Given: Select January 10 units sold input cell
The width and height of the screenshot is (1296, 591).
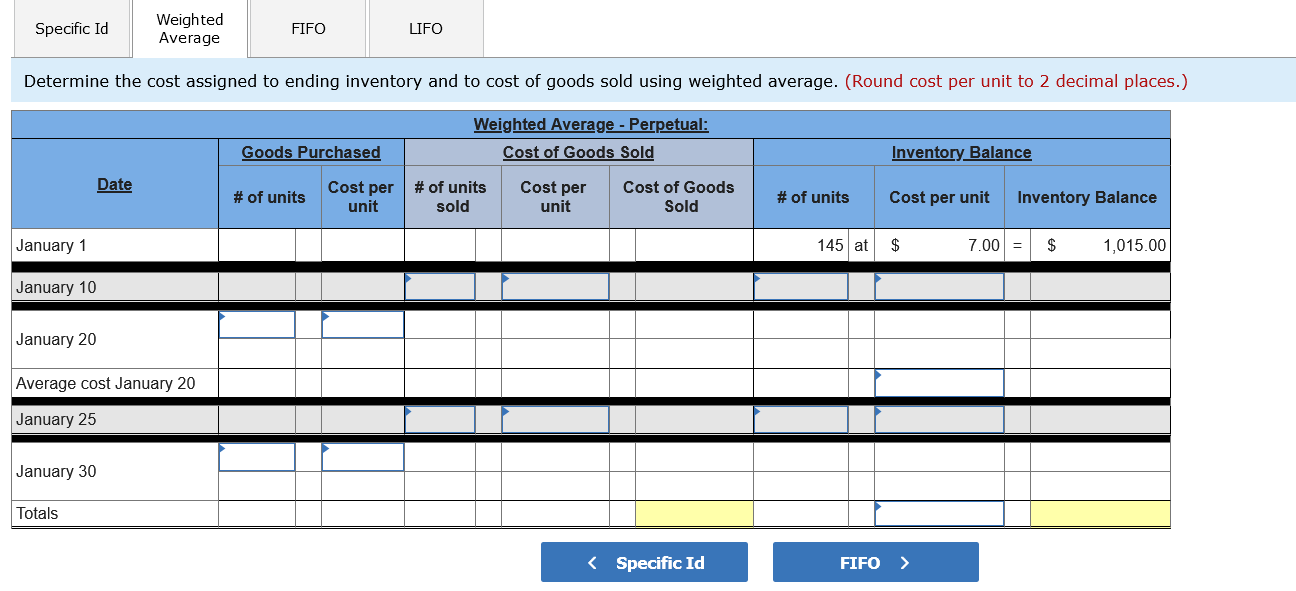Looking at the screenshot, I should pos(440,287).
